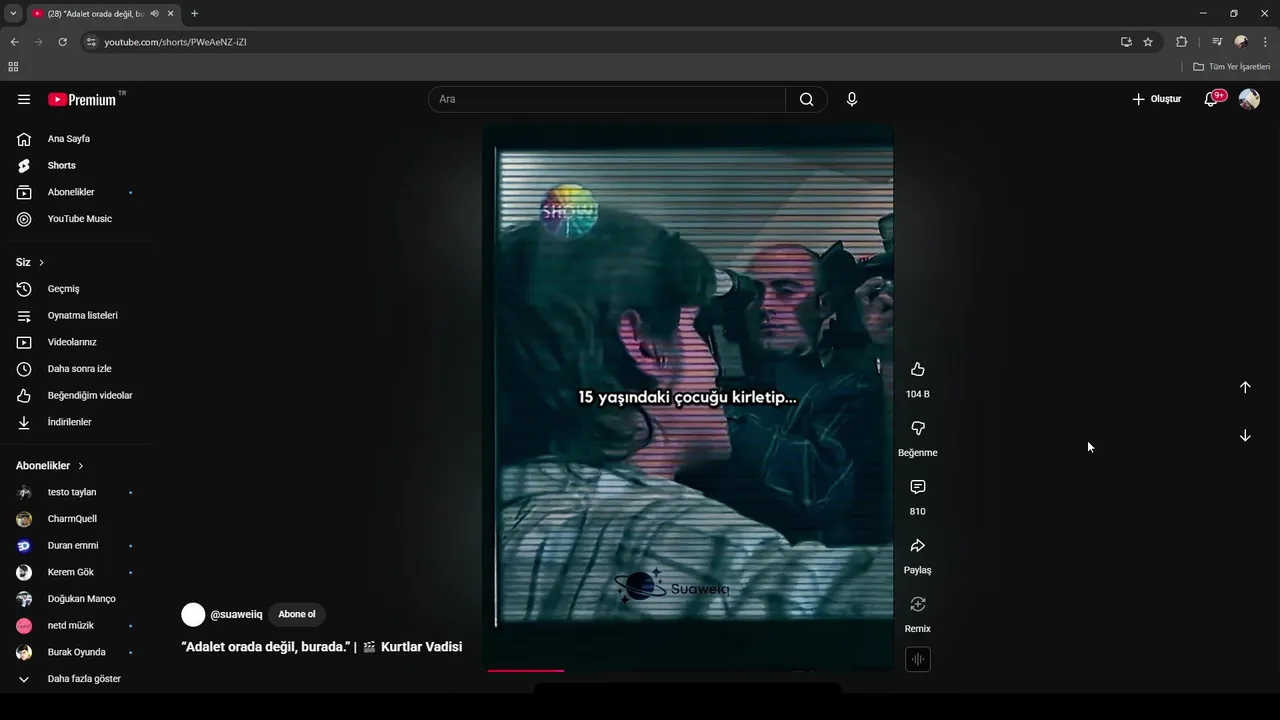Open a new browser tab

[194, 13]
